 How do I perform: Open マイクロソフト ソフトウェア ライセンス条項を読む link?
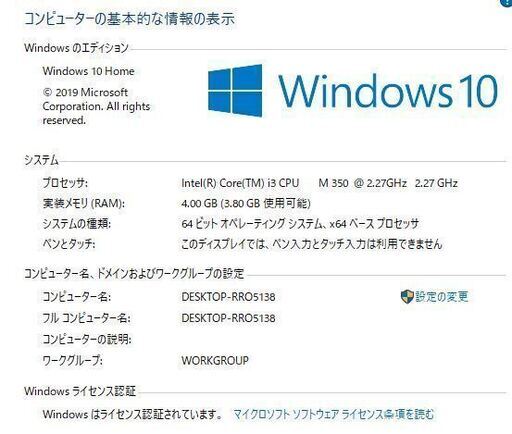click(334, 414)
